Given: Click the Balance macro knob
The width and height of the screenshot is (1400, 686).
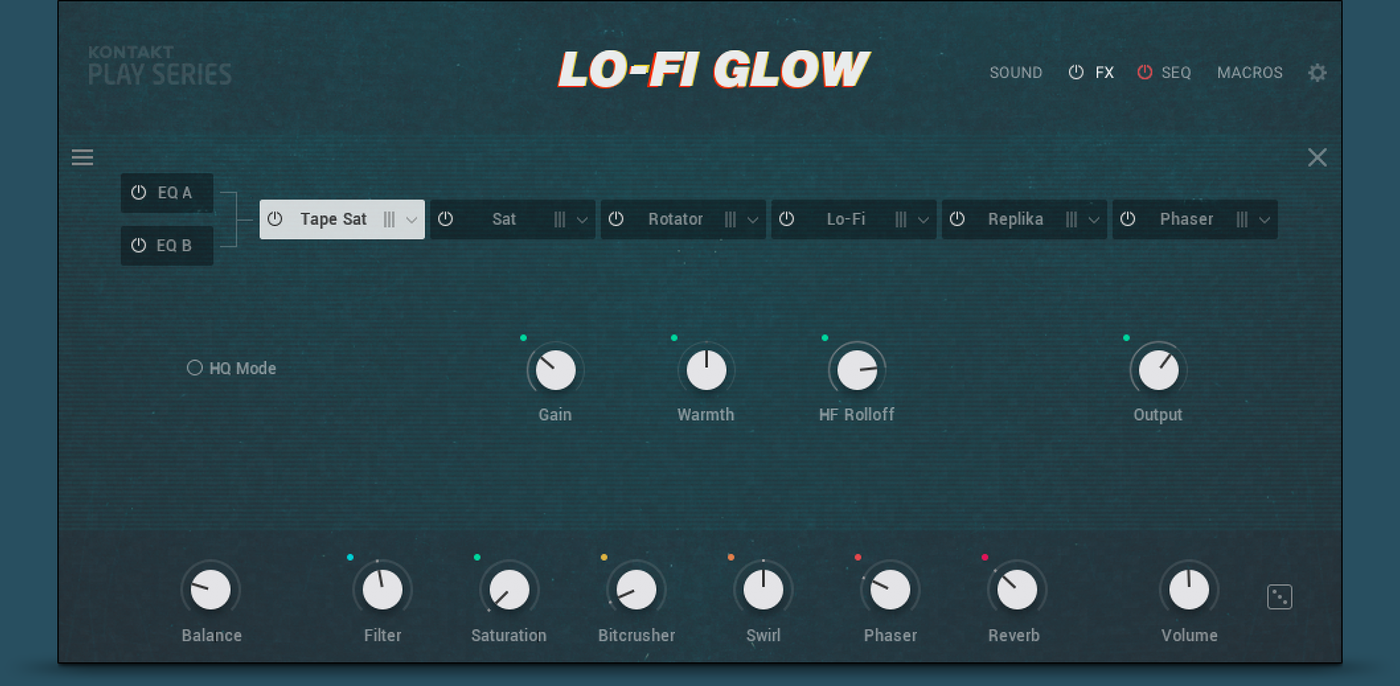Looking at the screenshot, I should click(x=210, y=590).
